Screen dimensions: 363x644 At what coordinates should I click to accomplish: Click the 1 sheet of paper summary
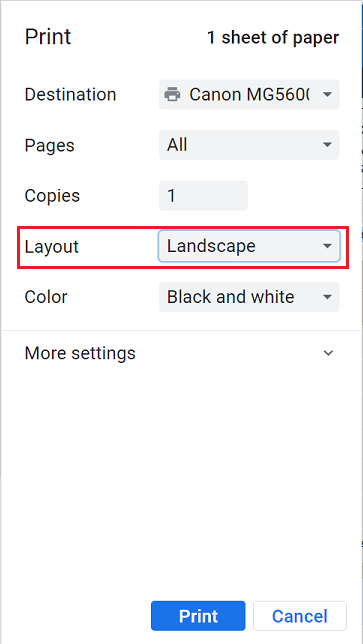(x=273, y=38)
